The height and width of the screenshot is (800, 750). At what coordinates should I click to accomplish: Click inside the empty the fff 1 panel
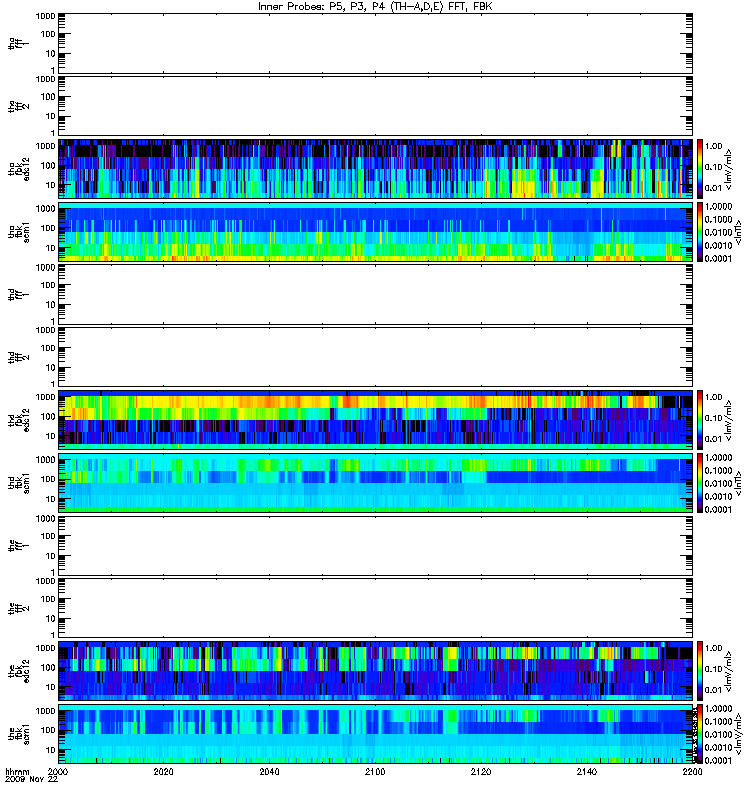[376, 545]
